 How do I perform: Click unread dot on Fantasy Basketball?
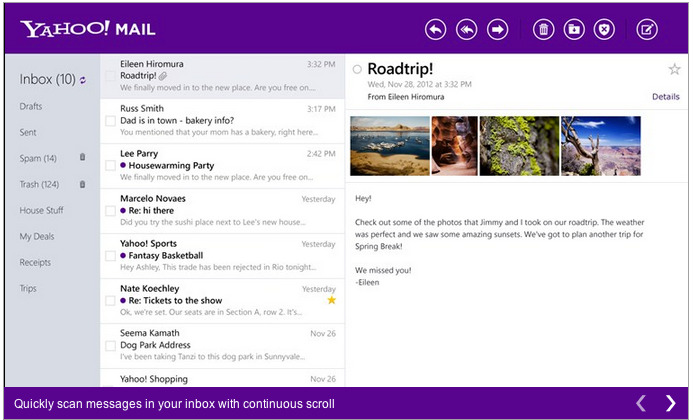coord(123,255)
